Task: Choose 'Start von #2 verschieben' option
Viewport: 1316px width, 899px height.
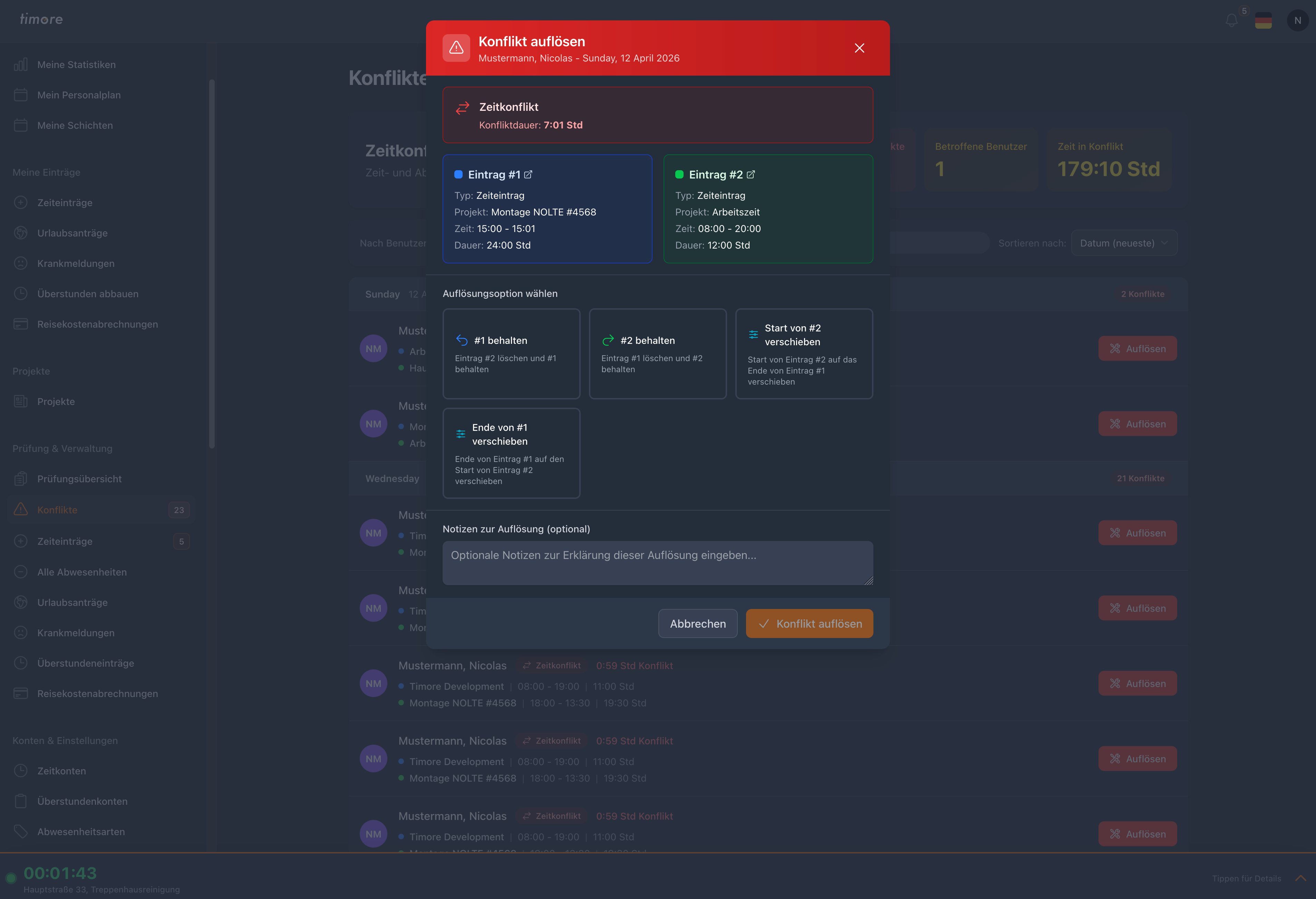Action: point(804,354)
